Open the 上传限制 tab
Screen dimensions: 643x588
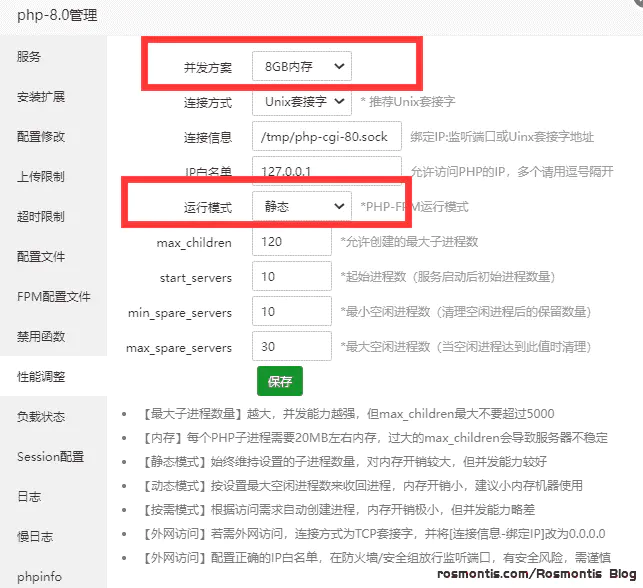click(53, 177)
